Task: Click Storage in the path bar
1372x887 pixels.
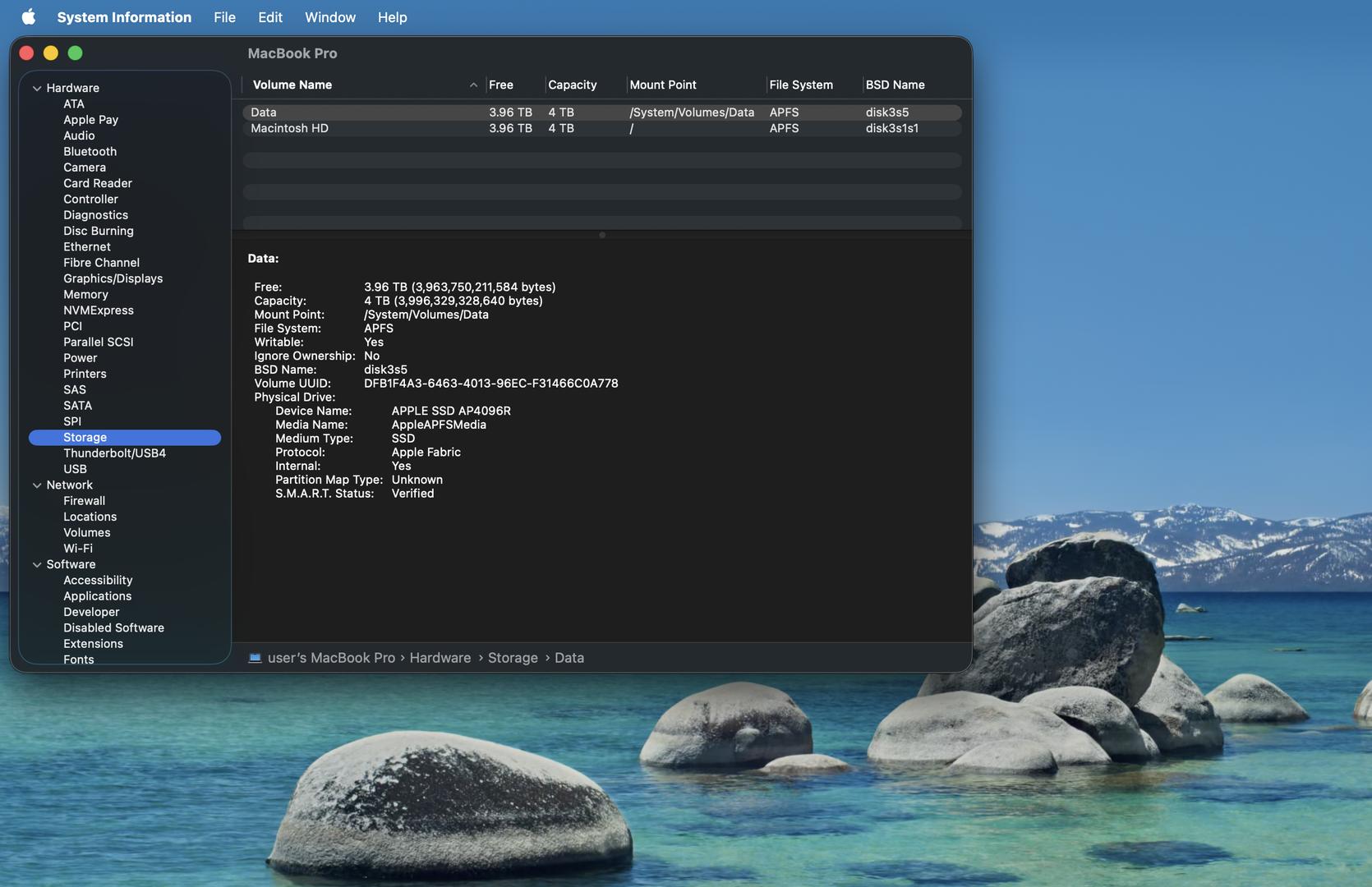Action: pos(513,658)
